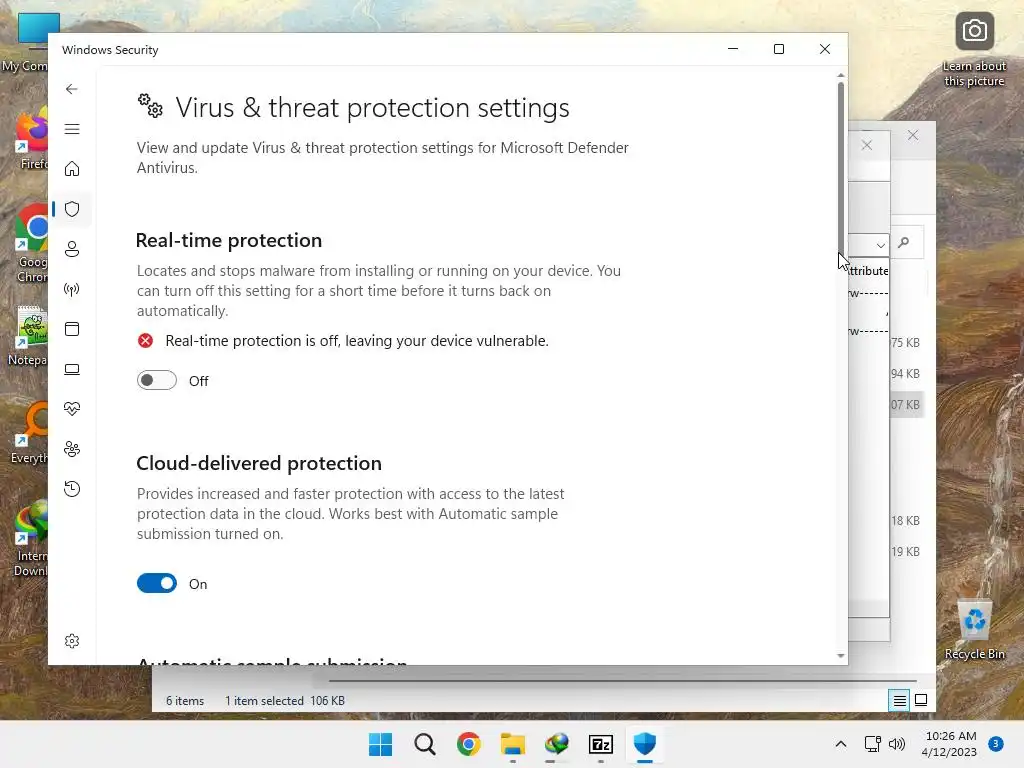Click the '6 items' status bar text

[185, 701]
